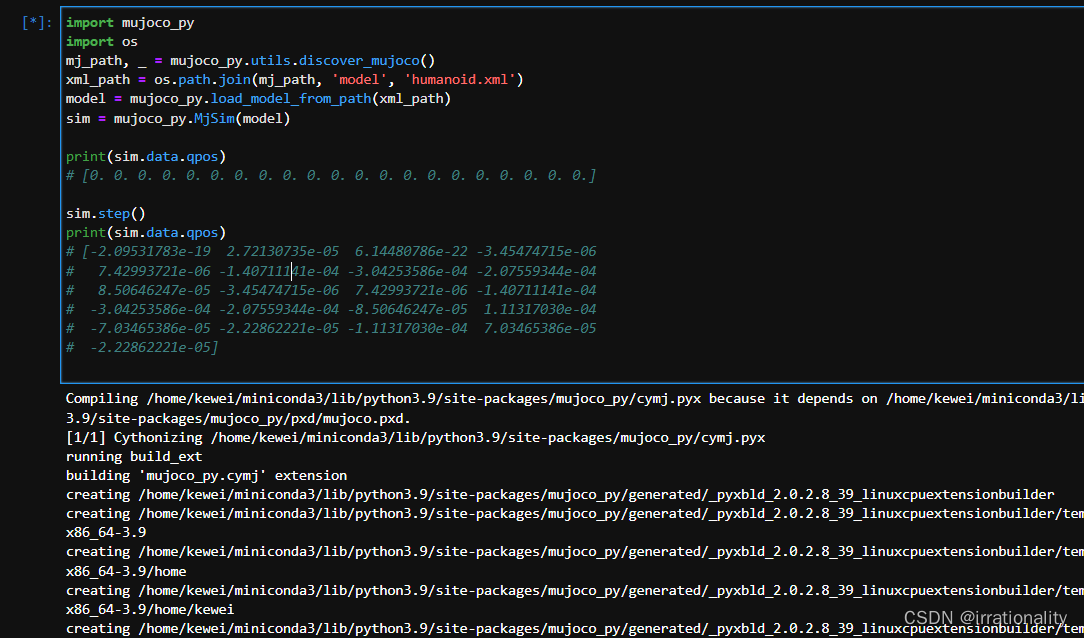Click the [*]: cell execution prompt

[37, 23]
